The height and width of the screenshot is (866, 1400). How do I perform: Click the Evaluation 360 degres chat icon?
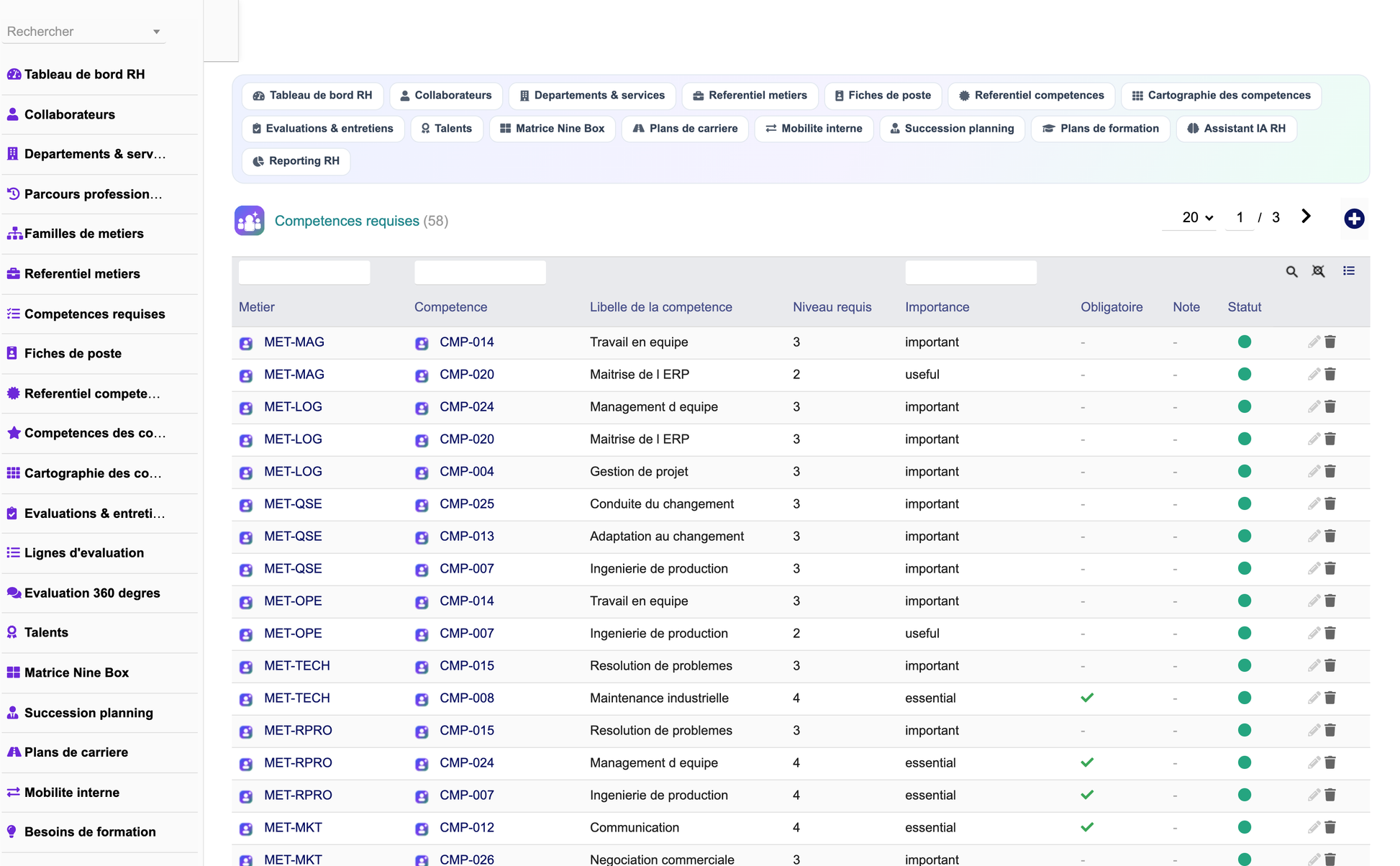pos(14,593)
